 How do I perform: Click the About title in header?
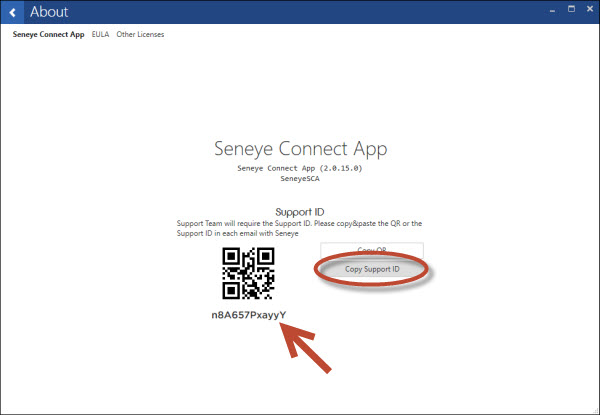[x=49, y=12]
